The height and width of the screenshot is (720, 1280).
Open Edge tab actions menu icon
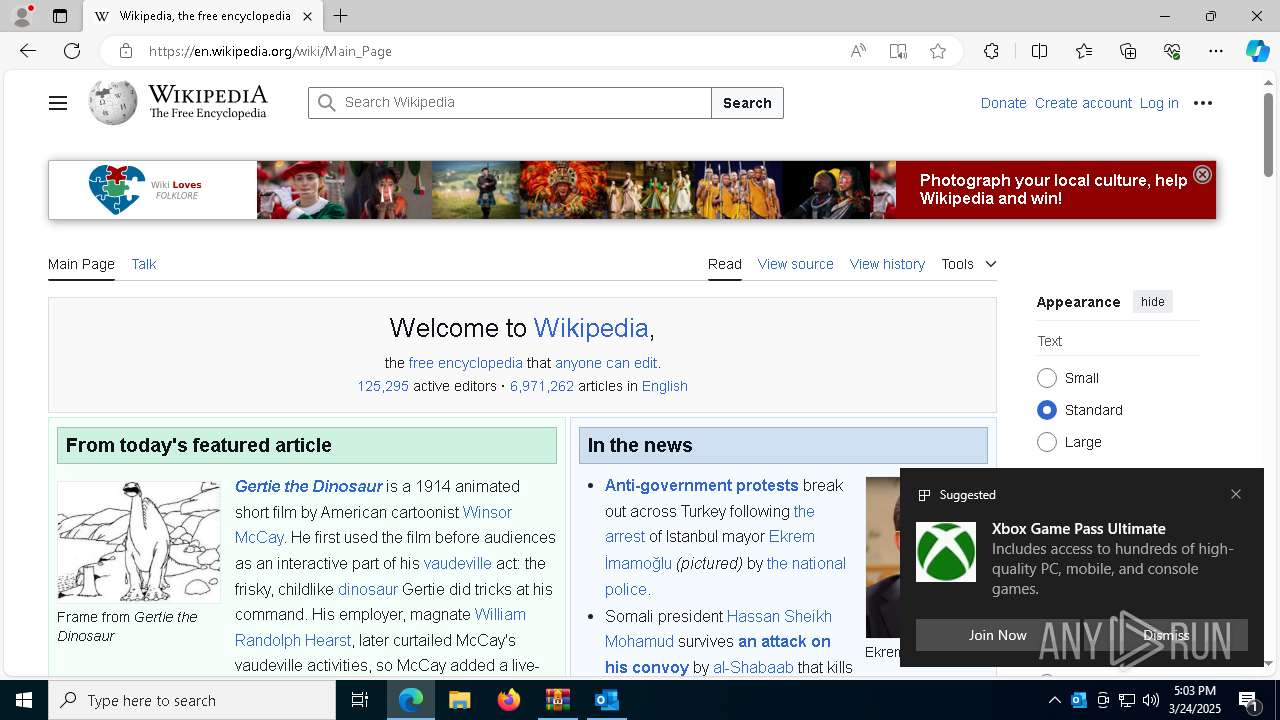point(60,16)
